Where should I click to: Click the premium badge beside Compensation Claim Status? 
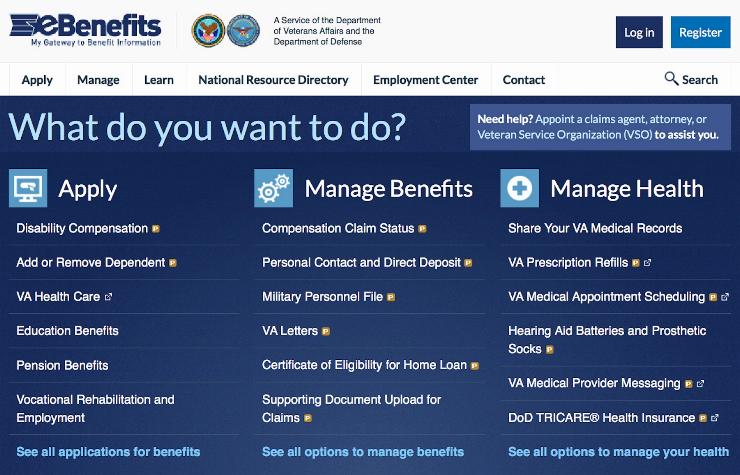click(x=422, y=229)
